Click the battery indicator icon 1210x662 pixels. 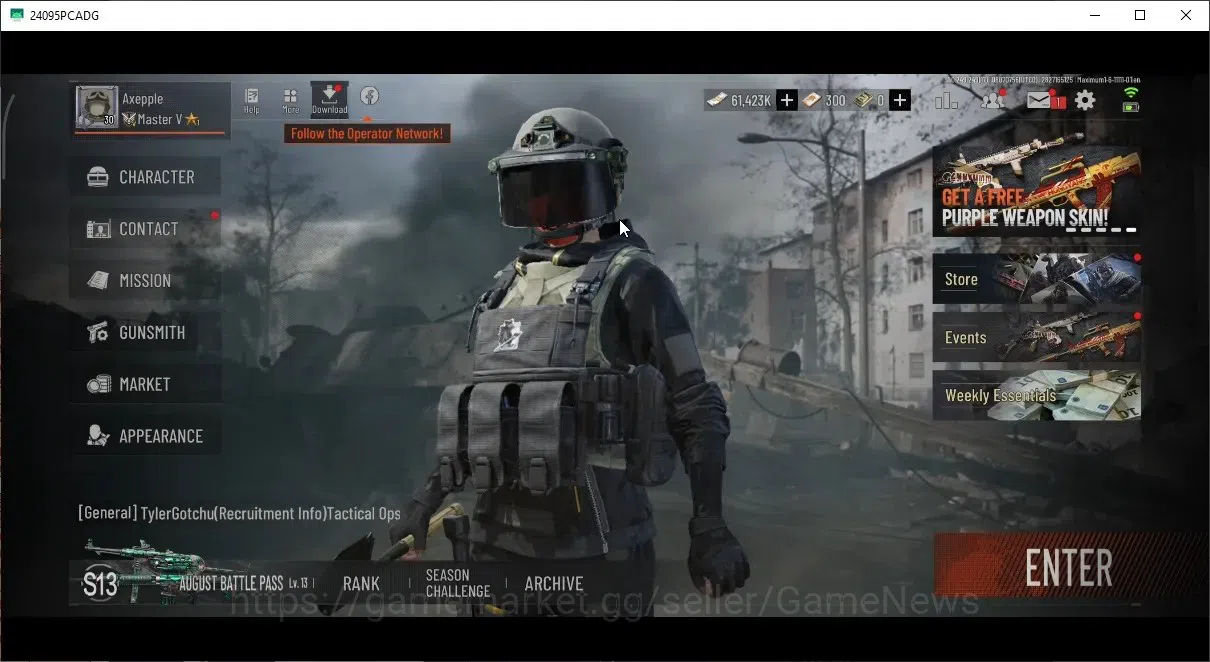pyautogui.click(x=1131, y=106)
